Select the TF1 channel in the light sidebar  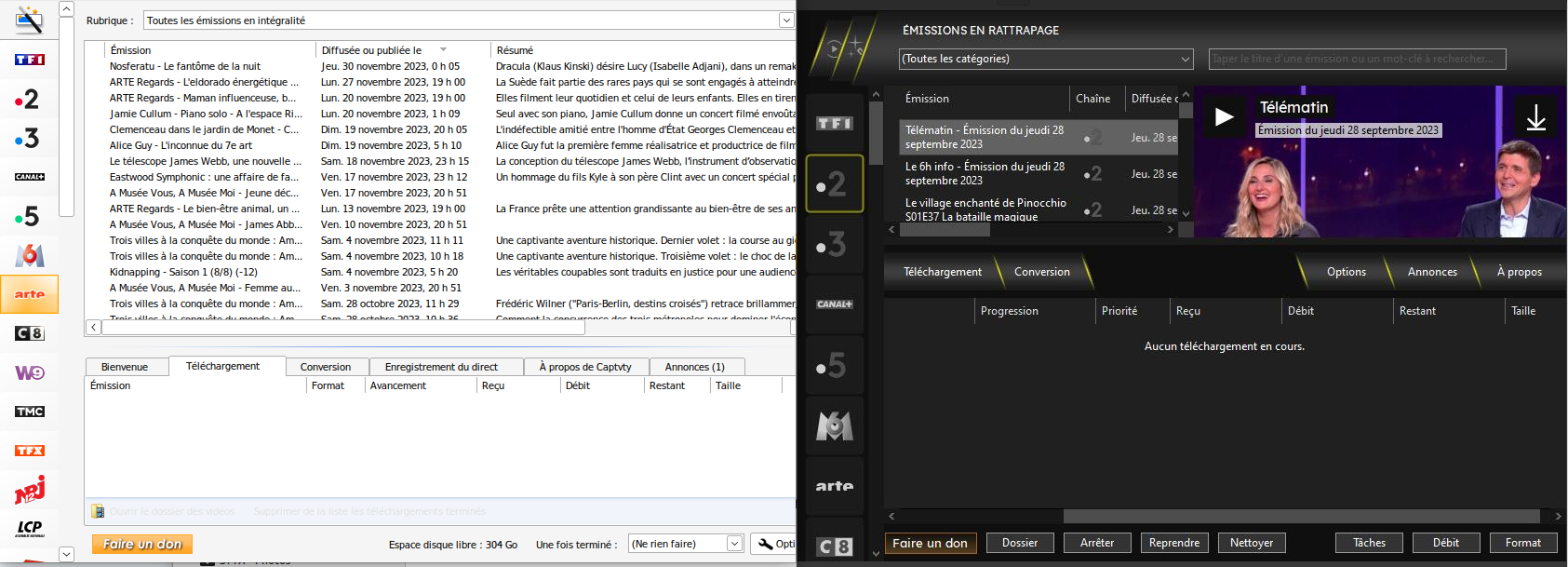[30, 60]
